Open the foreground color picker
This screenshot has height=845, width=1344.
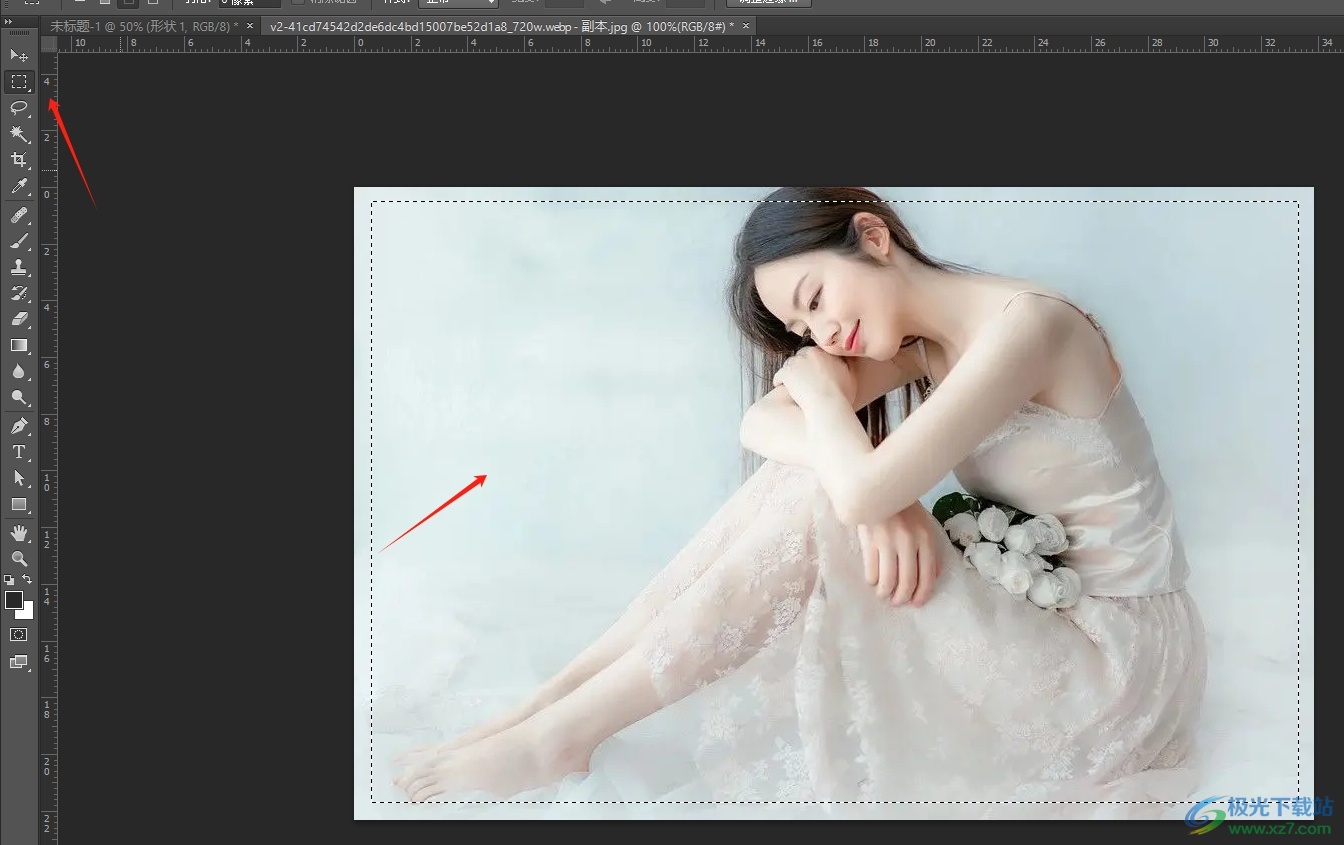[x=14, y=600]
